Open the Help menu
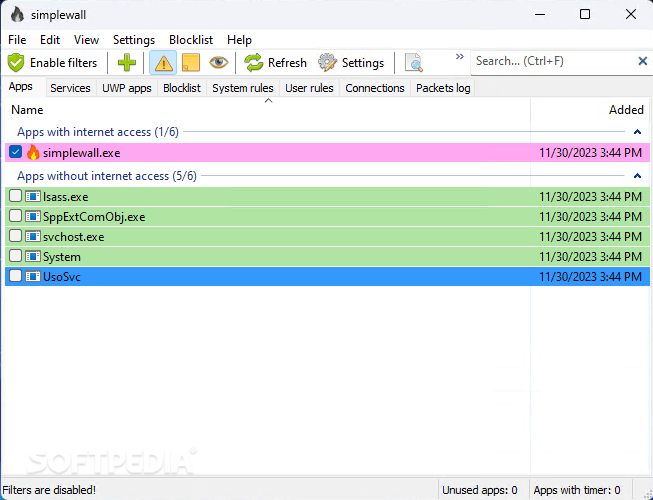Viewport: 653px width, 500px height. point(239,40)
